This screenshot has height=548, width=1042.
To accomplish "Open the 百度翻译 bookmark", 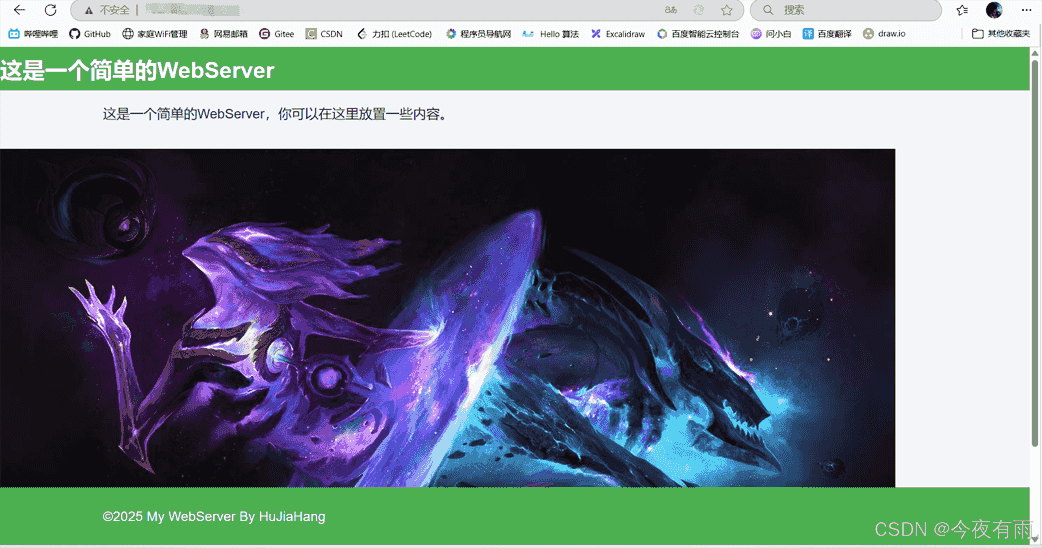I will (827, 34).
